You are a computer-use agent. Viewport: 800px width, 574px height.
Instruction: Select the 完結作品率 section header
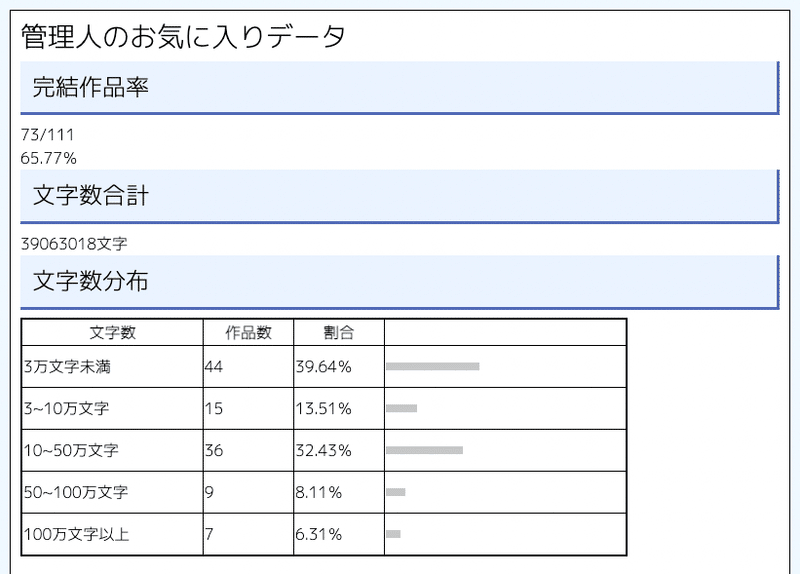coord(400,88)
